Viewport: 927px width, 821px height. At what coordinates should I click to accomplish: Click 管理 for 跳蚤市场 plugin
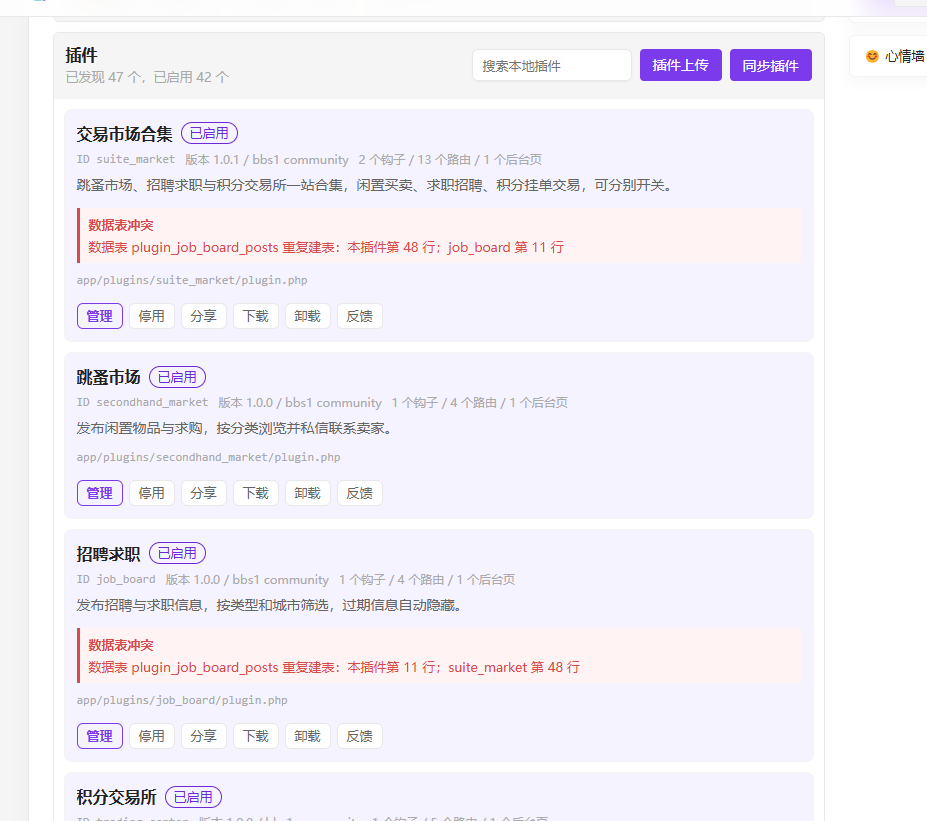pos(100,493)
